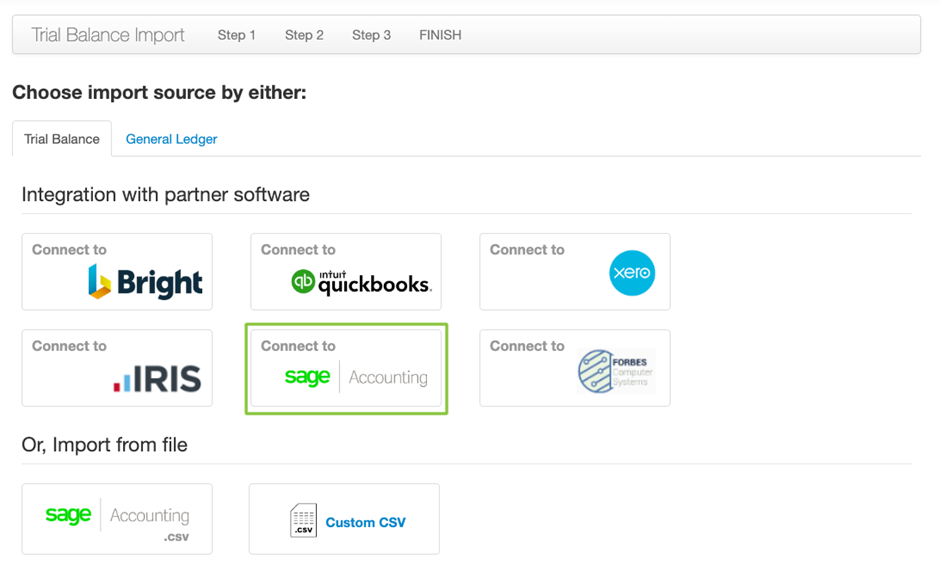
Task: Open the Sage Accounting .csv file import
Action: tap(117, 519)
